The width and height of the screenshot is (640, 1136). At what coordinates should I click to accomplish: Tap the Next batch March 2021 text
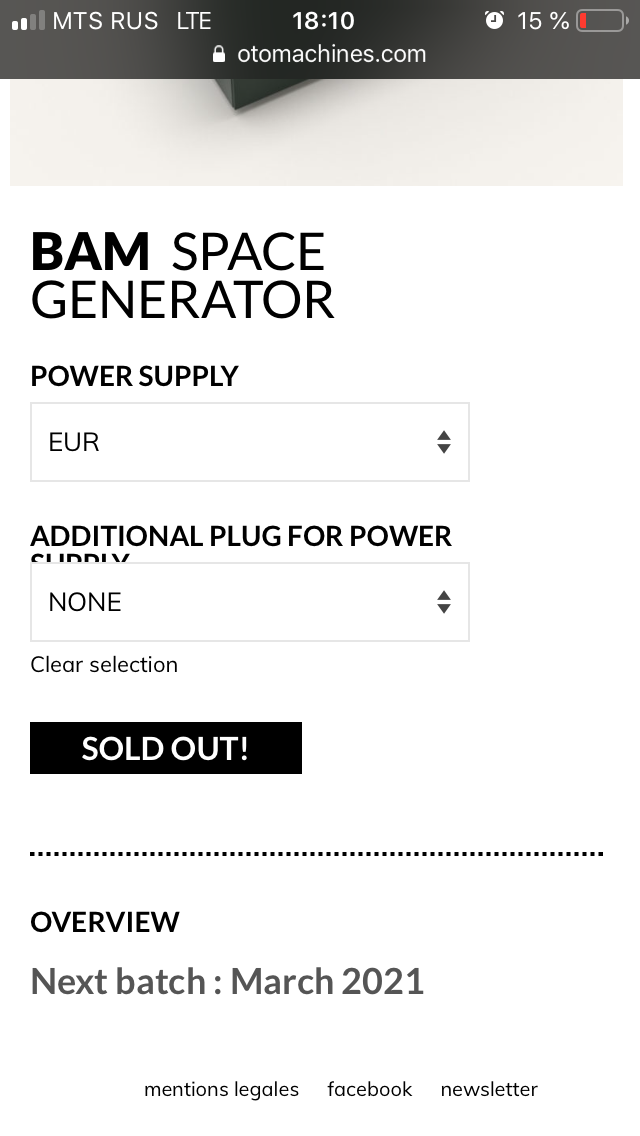227,981
